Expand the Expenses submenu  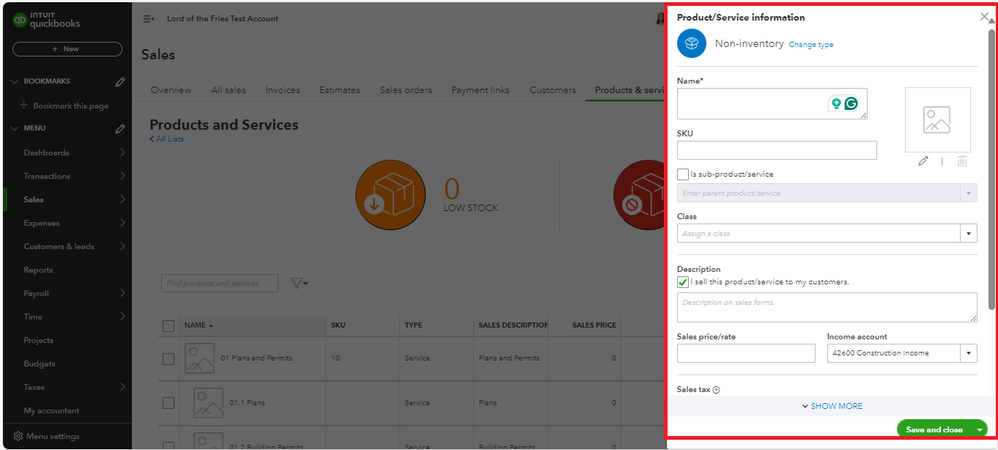click(x=122, y=223)
